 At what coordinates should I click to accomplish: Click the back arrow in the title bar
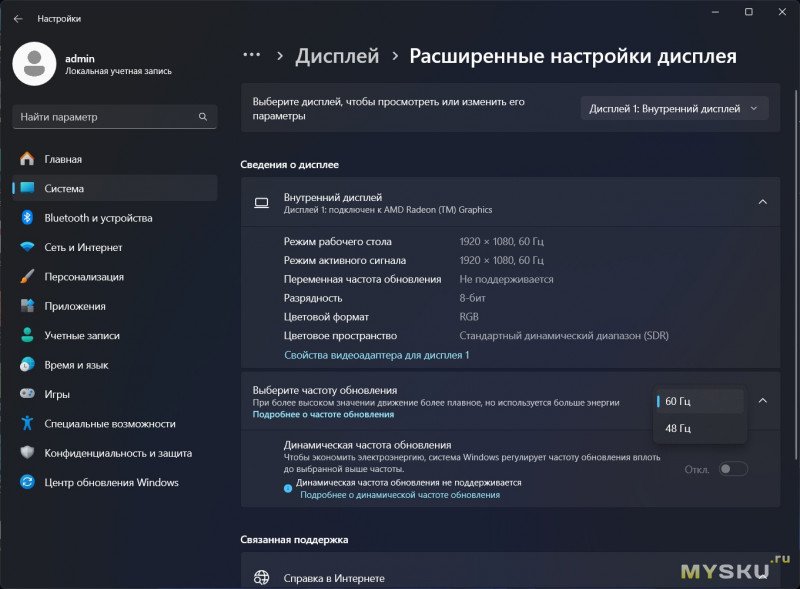pyautogui.click(x=18, y=18)
